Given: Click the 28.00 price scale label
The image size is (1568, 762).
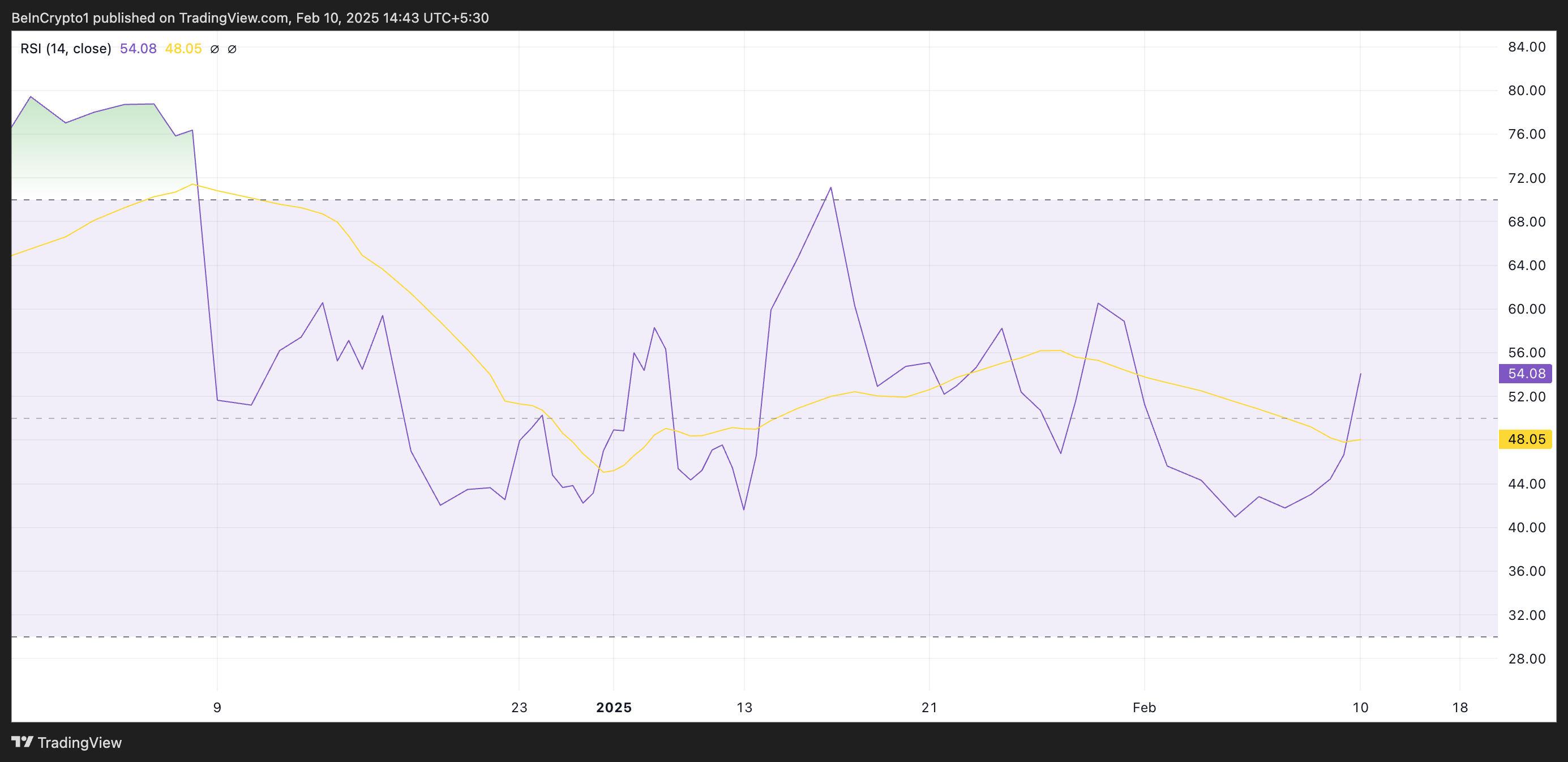Looking at the screenshot, I should point(1527,658).
